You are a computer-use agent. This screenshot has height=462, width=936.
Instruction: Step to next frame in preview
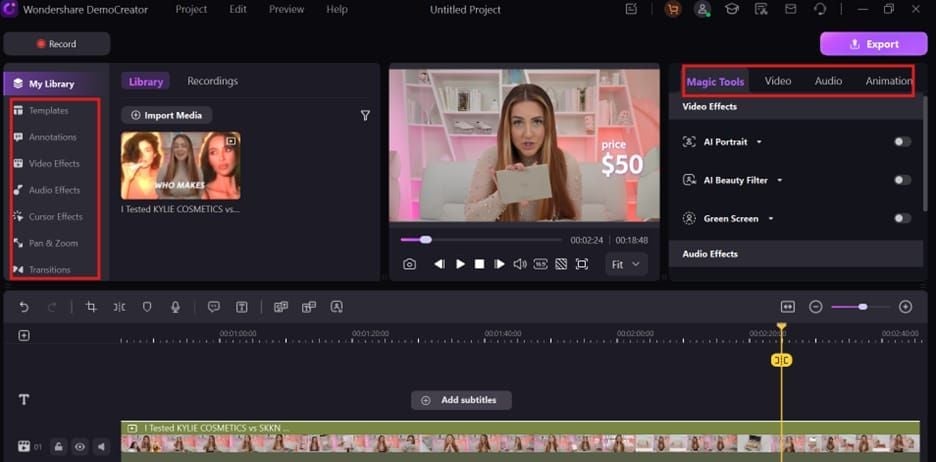coord(500,264)
